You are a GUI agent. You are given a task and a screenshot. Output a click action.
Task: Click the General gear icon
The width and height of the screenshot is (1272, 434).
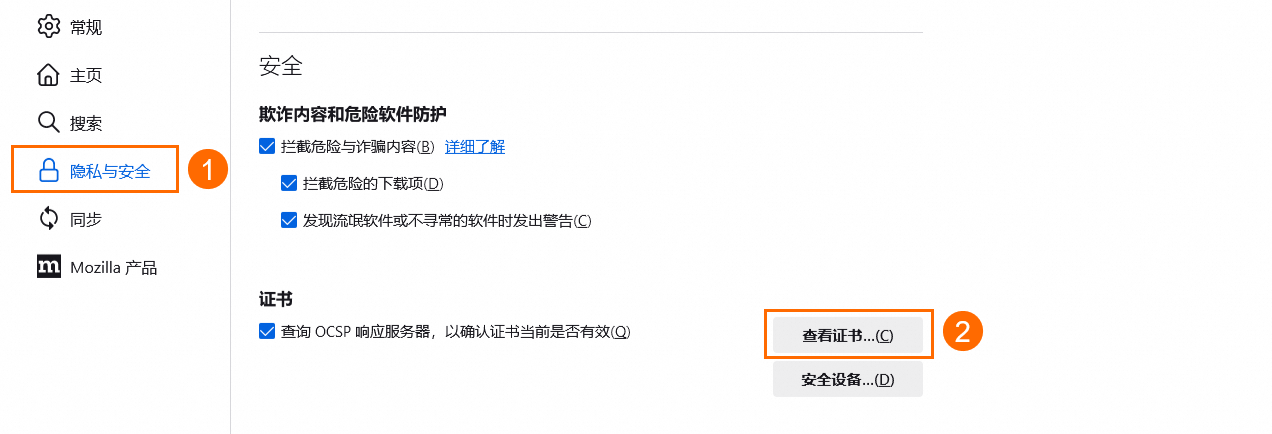(x=49, y=26)
